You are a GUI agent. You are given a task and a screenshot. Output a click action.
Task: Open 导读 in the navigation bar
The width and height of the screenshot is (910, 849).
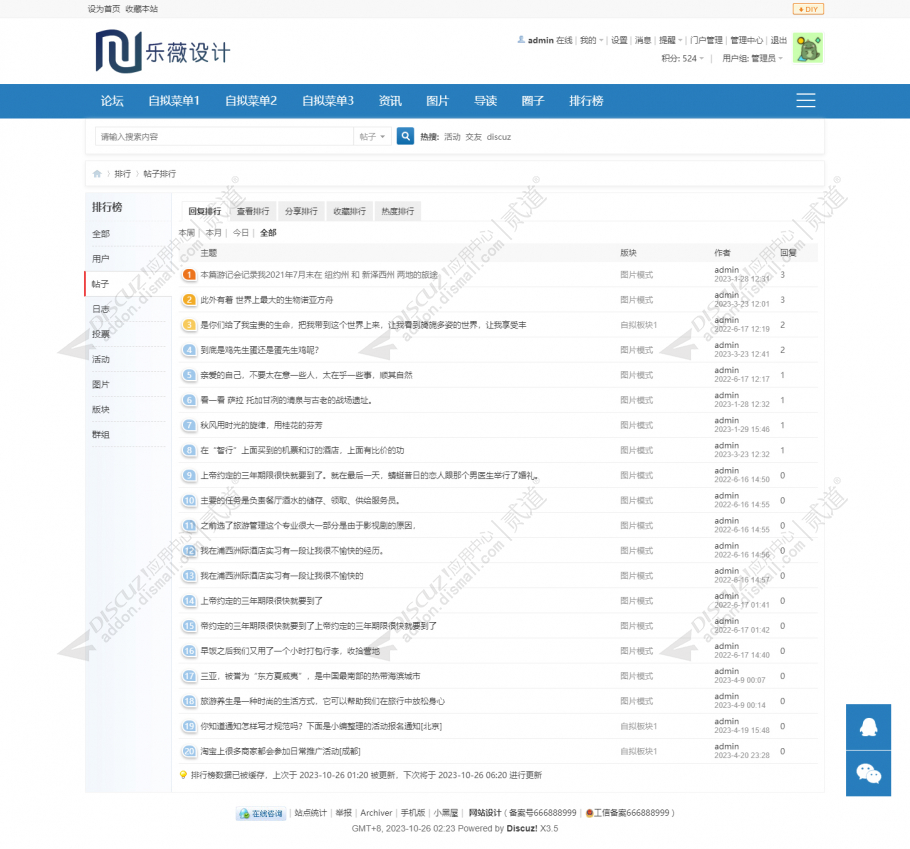click(x=485, y=101)
